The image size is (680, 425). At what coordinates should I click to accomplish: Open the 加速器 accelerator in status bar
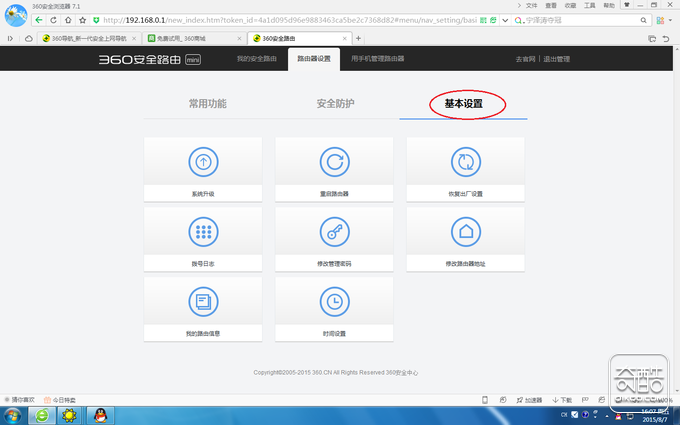[x=529, y=400]
